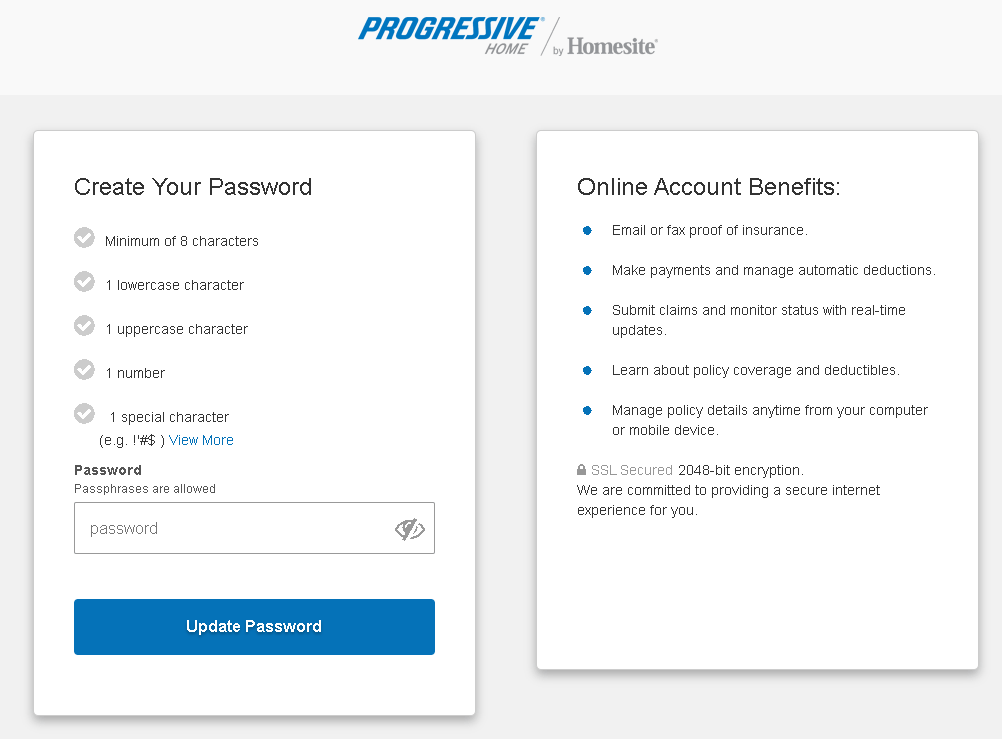Click the checkmark beside 1 number
1002x739 pixels.
coord(85,370)
